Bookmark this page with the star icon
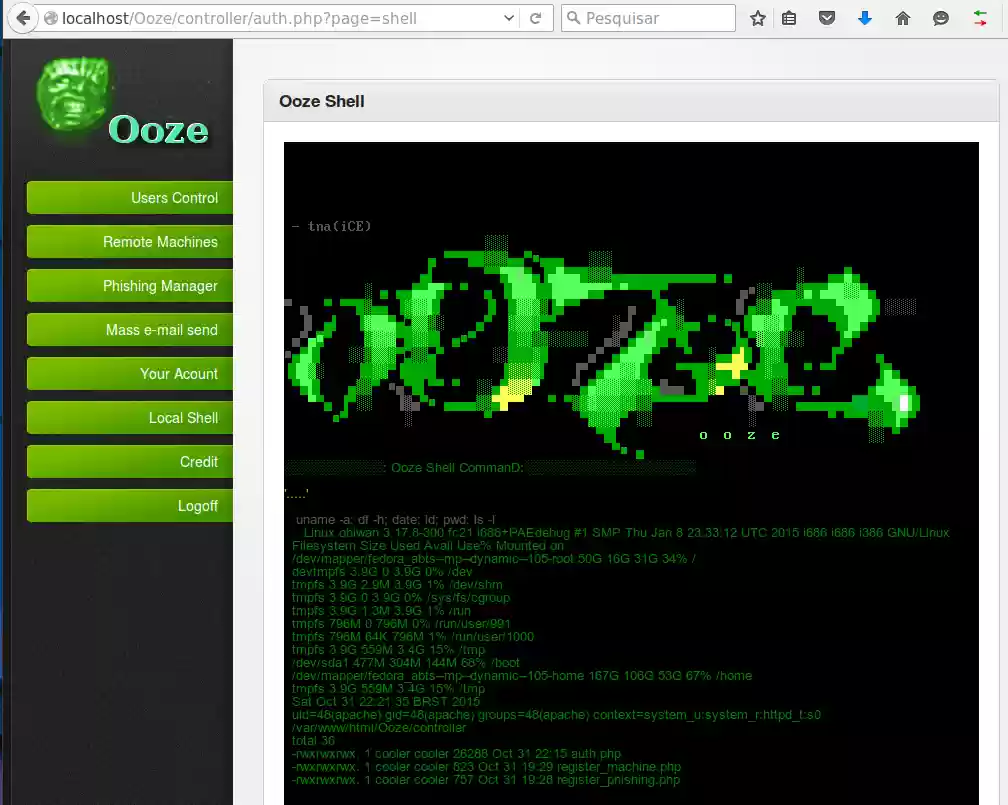Image resolution: width=1008 pixels, height=805 pixels. coord(757,17)
